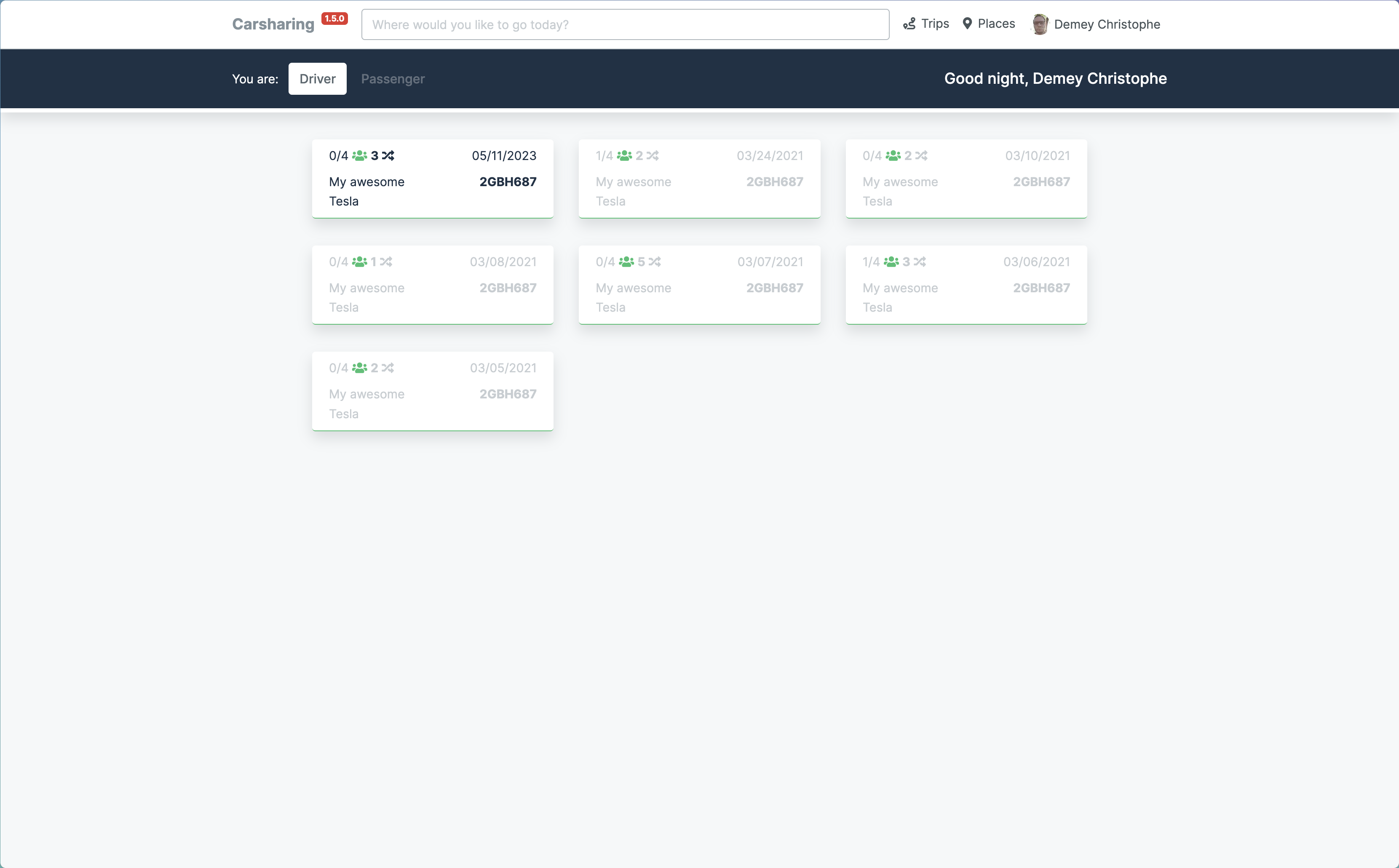
Task: Click the passengers icon on the 03/07/2021 trip
Action: pos(626,262)
